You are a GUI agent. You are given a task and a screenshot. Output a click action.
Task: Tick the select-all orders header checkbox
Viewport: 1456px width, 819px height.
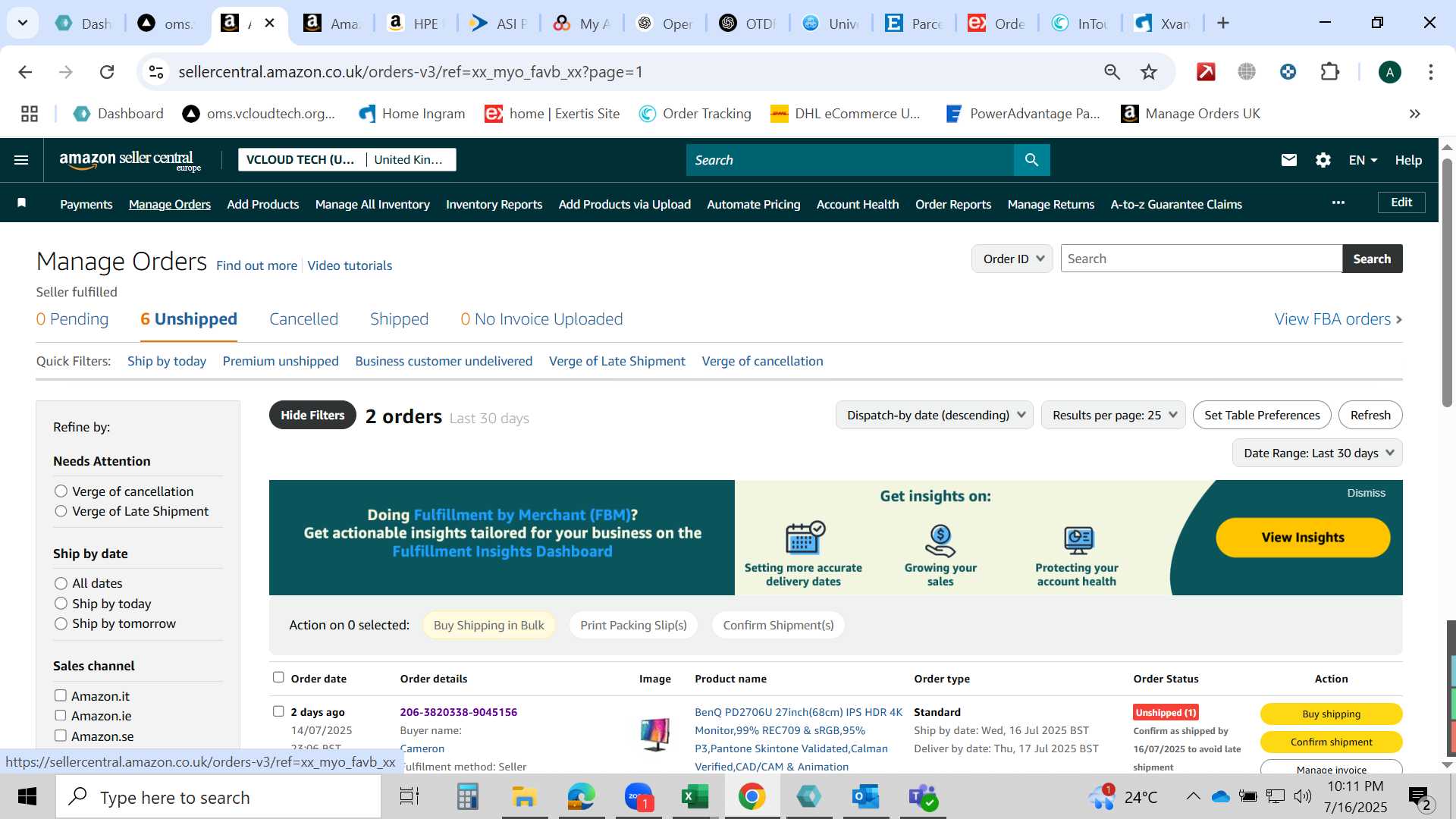click(x=278, y=677)
